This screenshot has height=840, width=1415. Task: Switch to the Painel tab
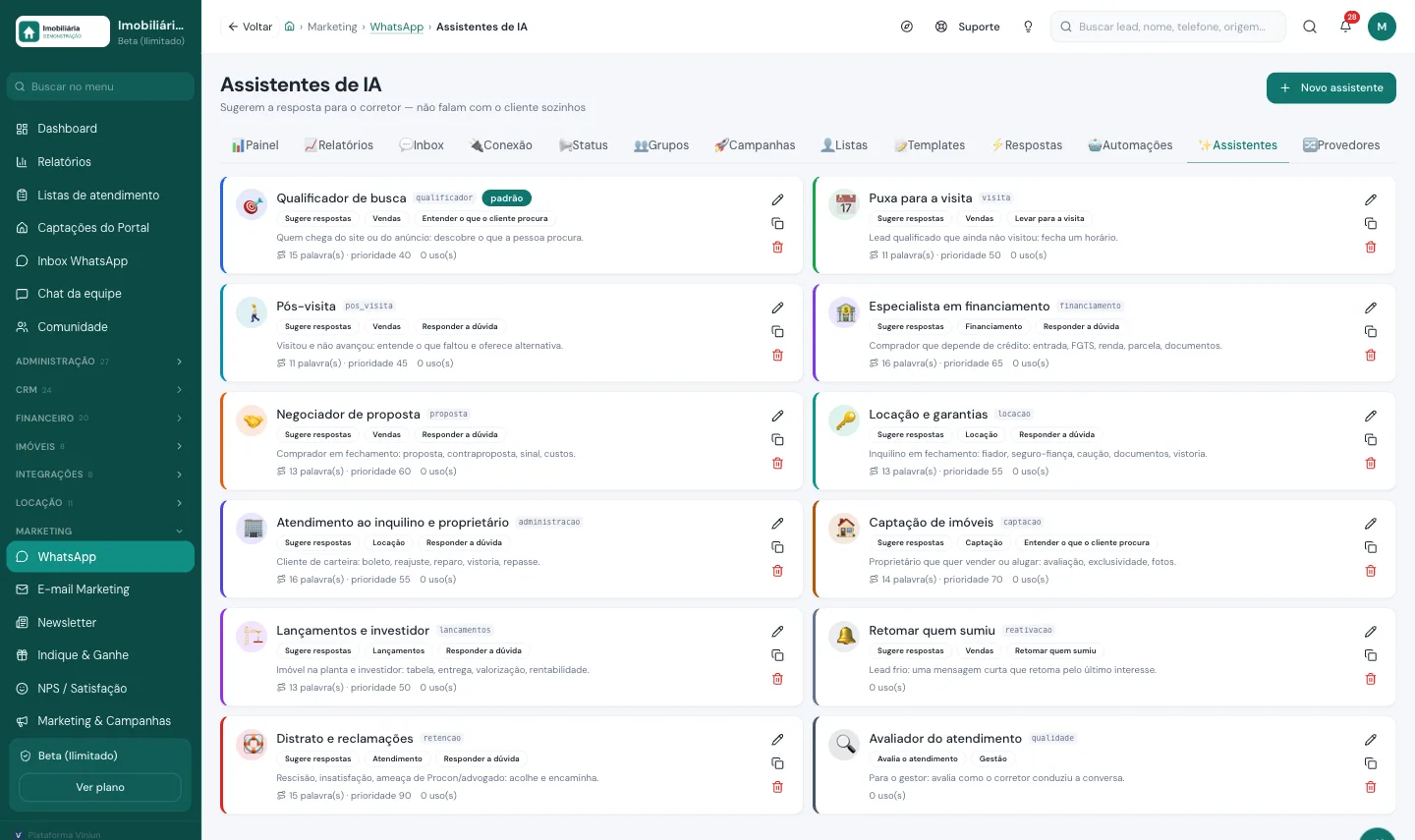(255, 145)
